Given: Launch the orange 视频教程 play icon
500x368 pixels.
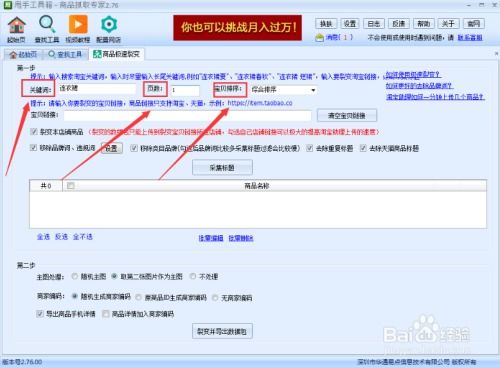Looking at the screenshot, I should click(78, 29).
